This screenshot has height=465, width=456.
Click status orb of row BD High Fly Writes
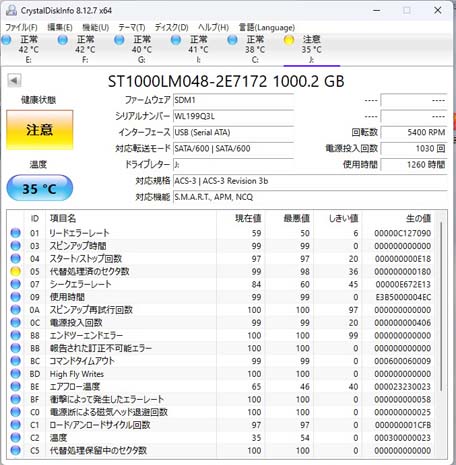pos(15,374)
